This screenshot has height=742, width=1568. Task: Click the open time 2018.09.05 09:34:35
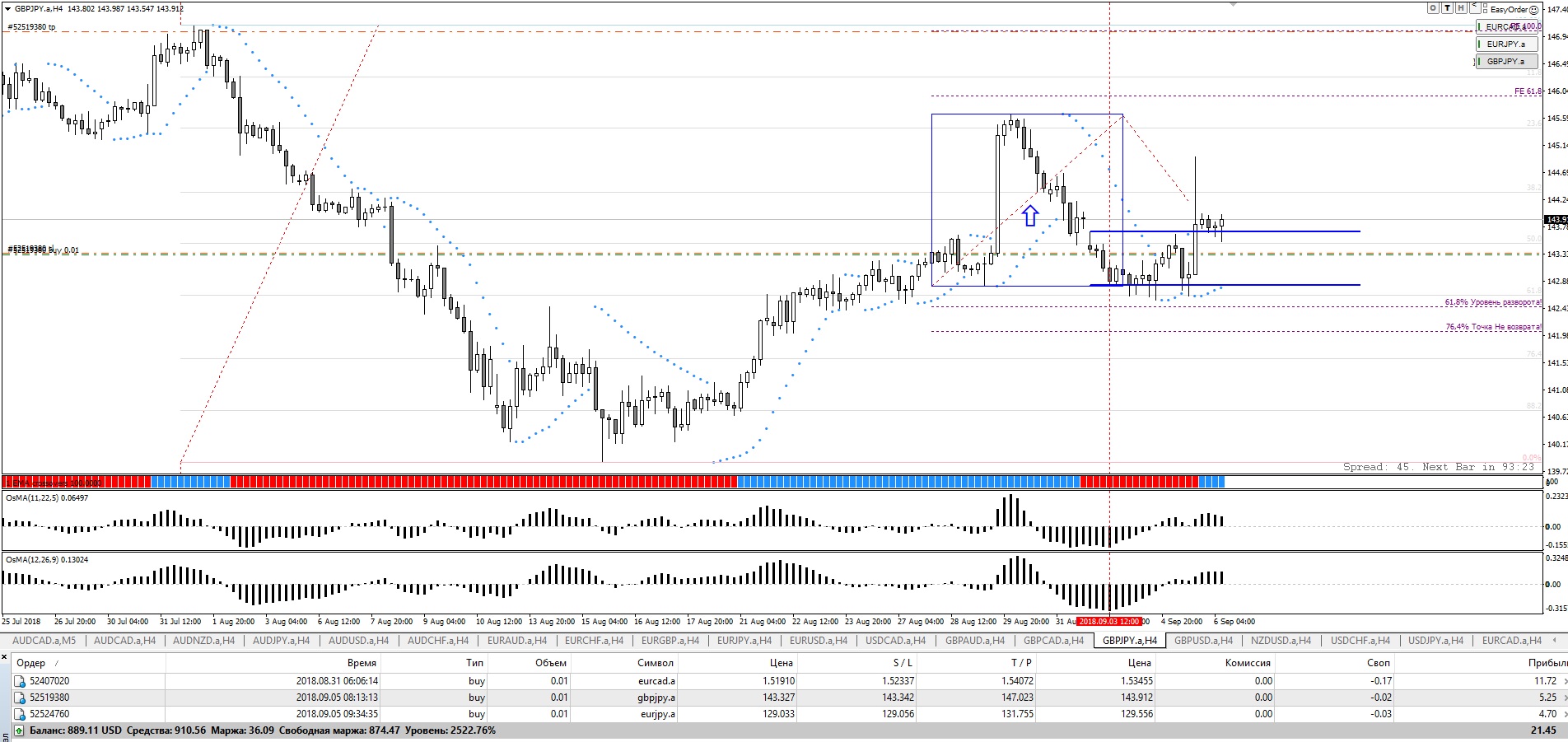click(337, 714)
